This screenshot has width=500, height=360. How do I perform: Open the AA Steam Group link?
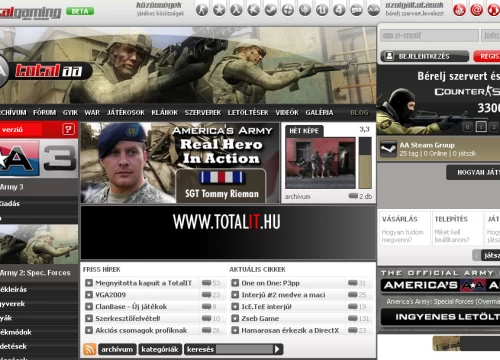[x=427, y=145]
